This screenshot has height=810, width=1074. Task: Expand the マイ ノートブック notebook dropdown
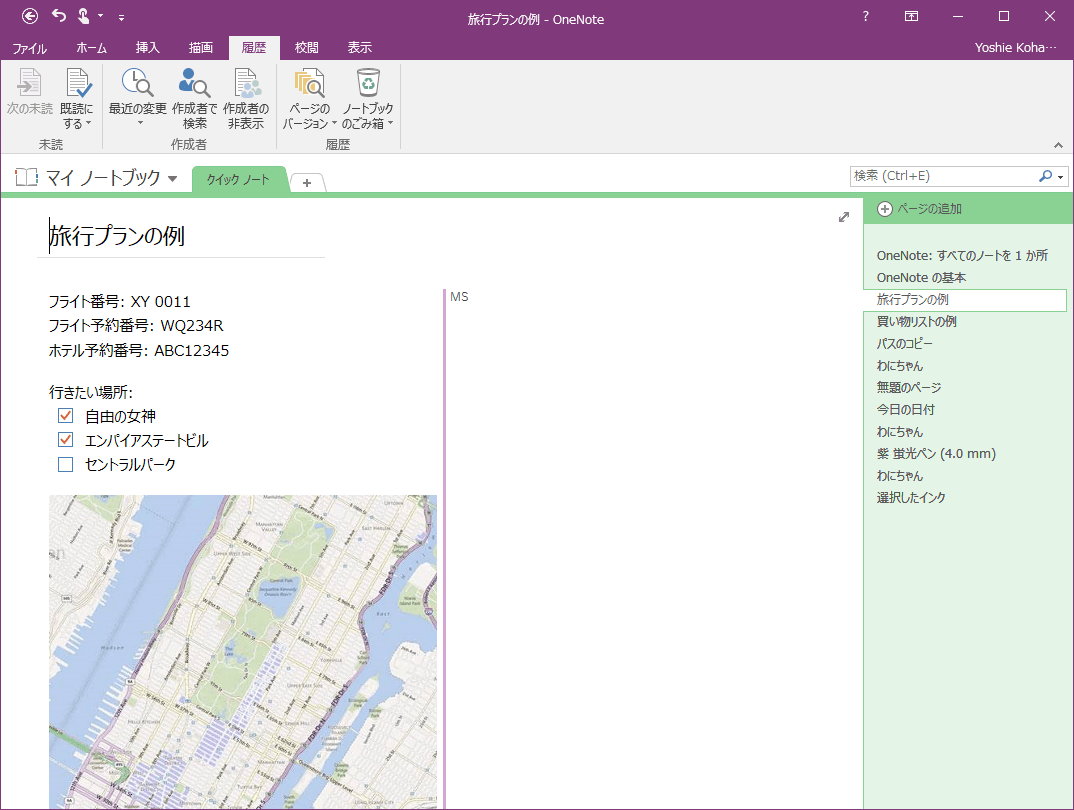pos(173,179)
